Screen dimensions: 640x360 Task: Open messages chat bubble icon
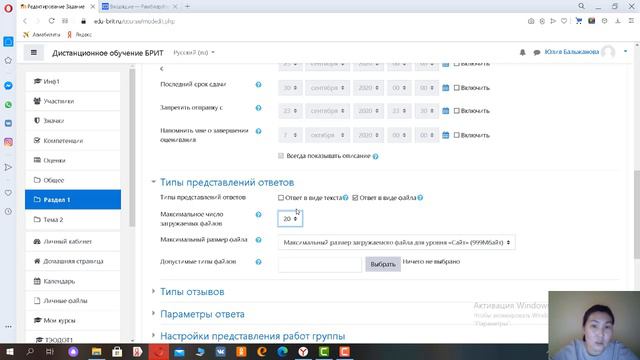point(537,52)
